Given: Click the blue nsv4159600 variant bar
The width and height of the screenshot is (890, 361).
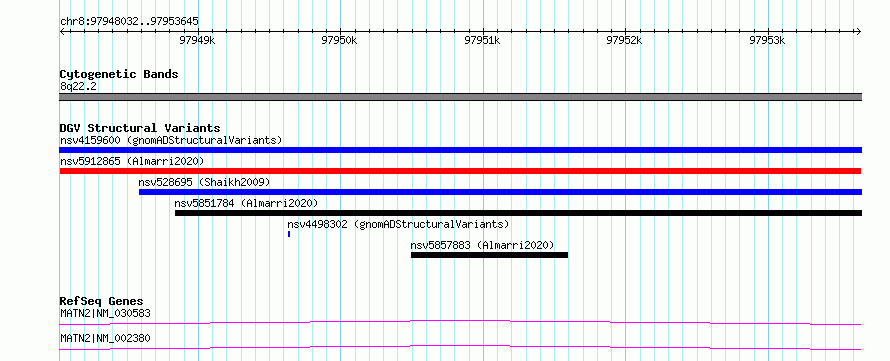Looking at the screenshot, I should 460,150.
